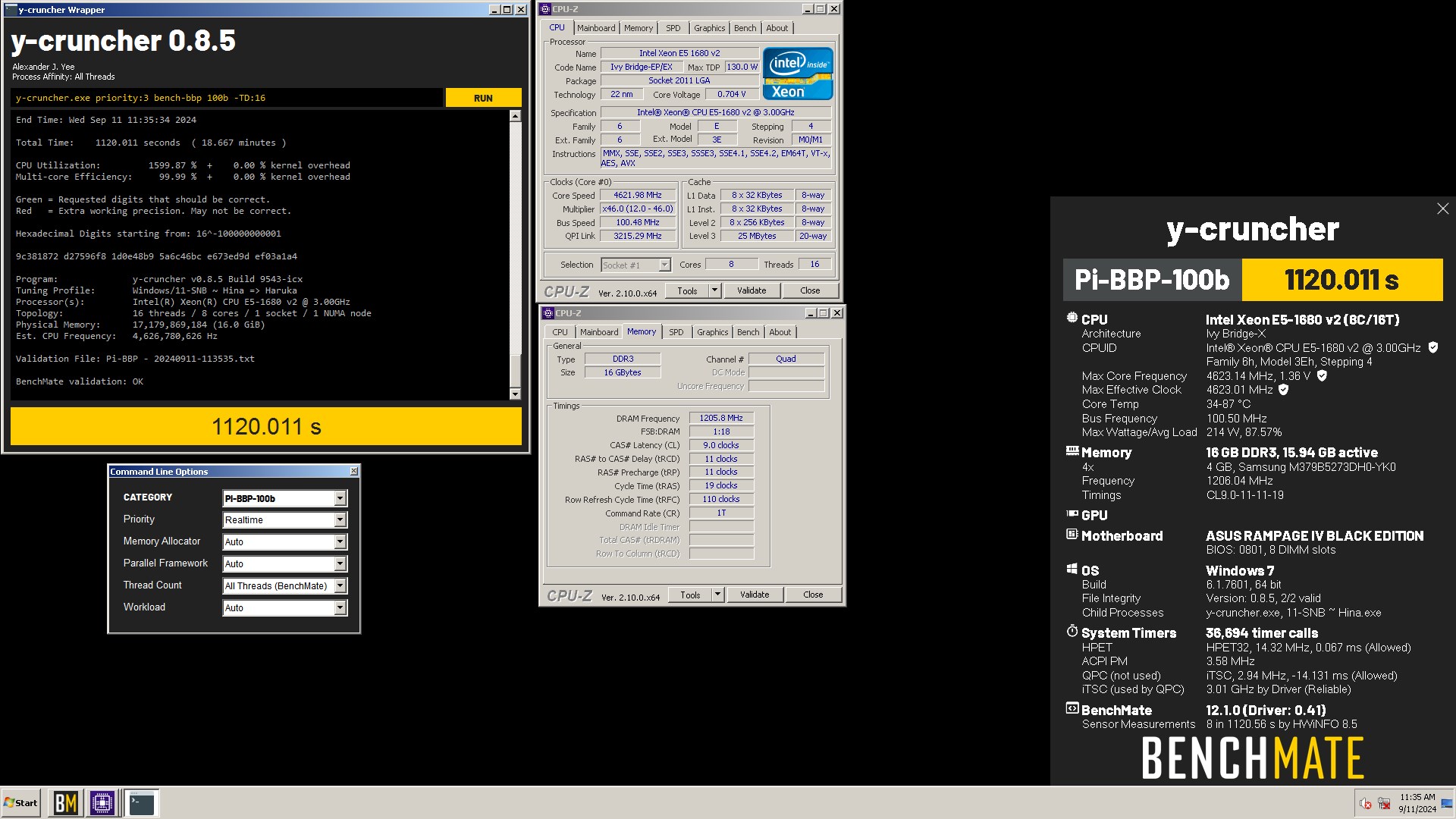Click the Intel Xeon inside logo
1456x819 pixels.
coord(798,74)
